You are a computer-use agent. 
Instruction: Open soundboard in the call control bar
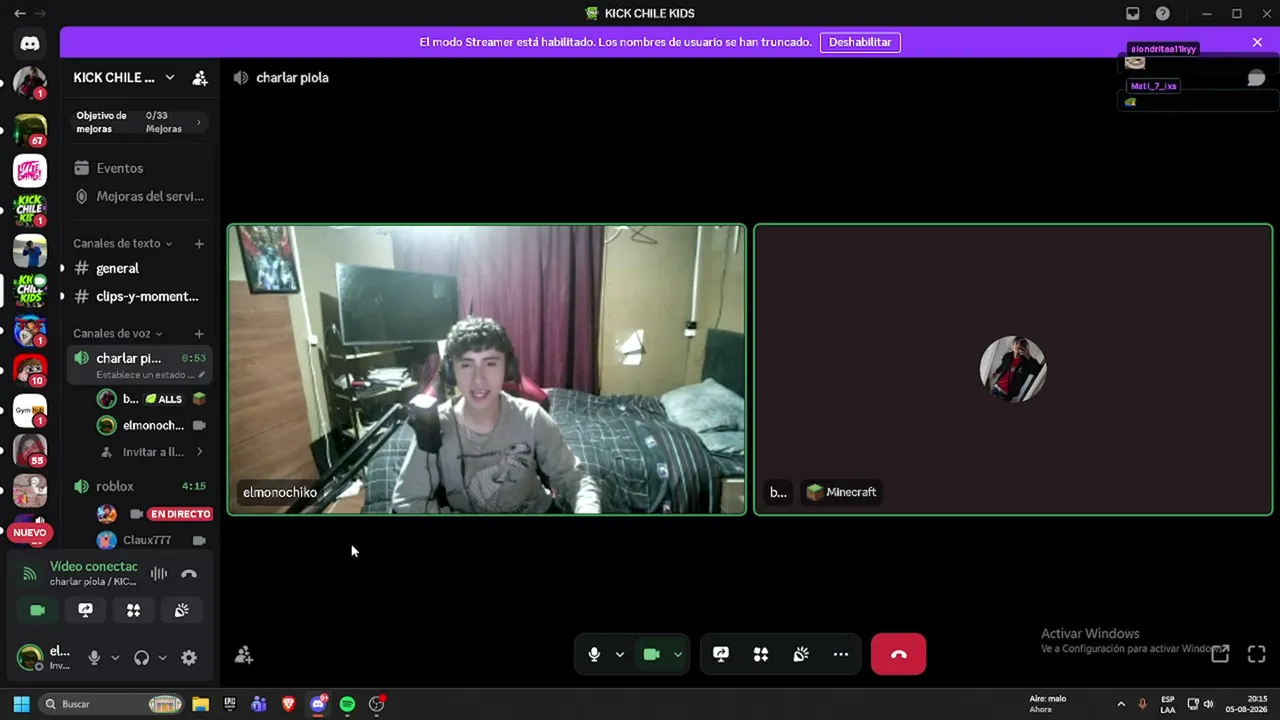pos(801,654)
